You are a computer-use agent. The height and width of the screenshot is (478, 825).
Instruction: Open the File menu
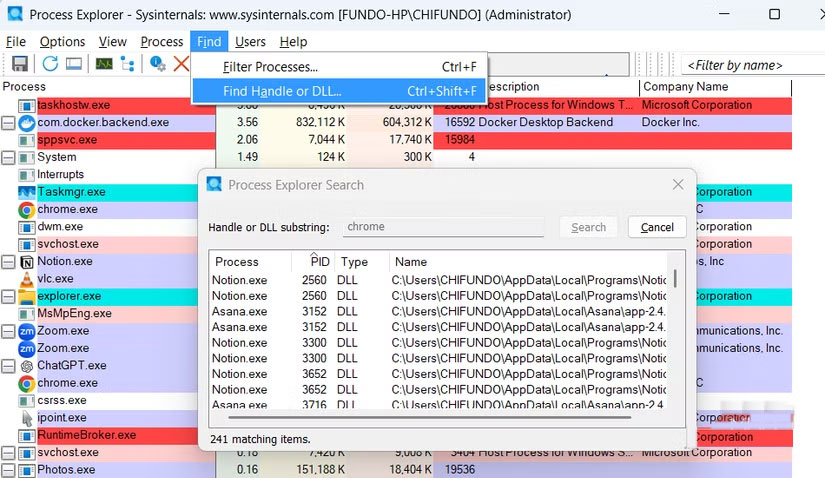click(16, 42)
